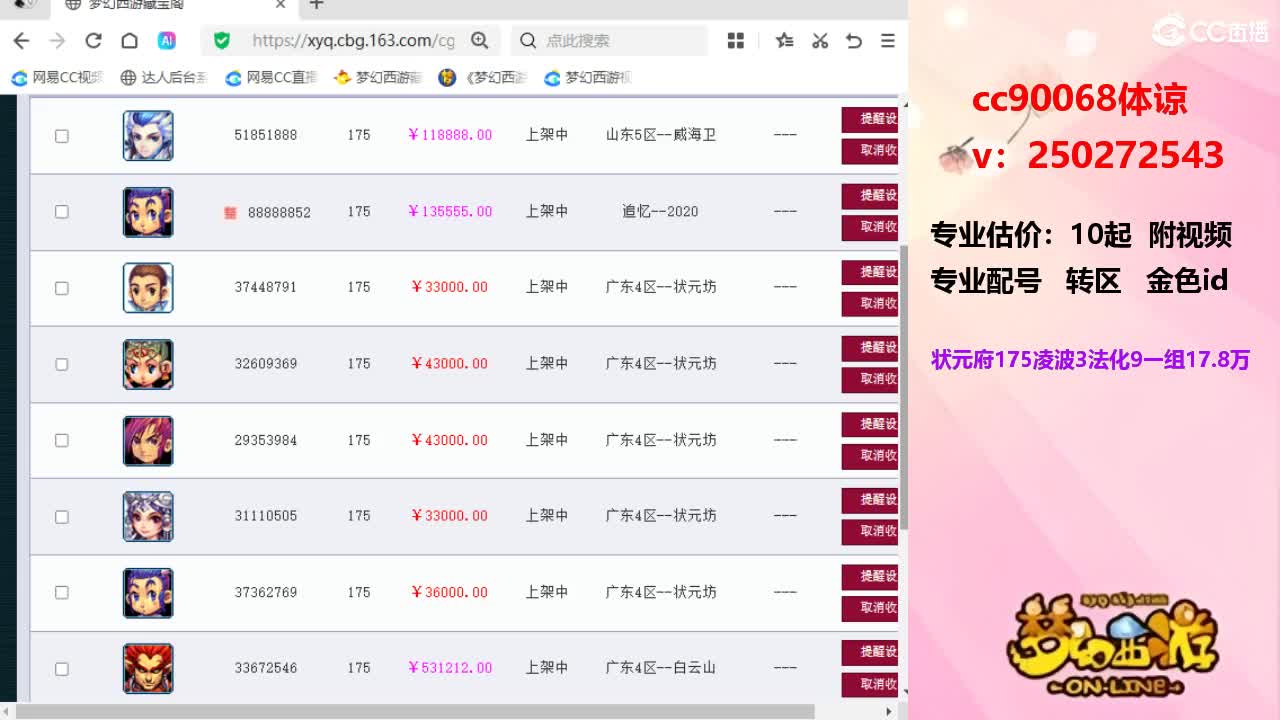Click 取消收 button for character 37448791
Viewport: 1280px width, 720px height.
click(870, 303)
